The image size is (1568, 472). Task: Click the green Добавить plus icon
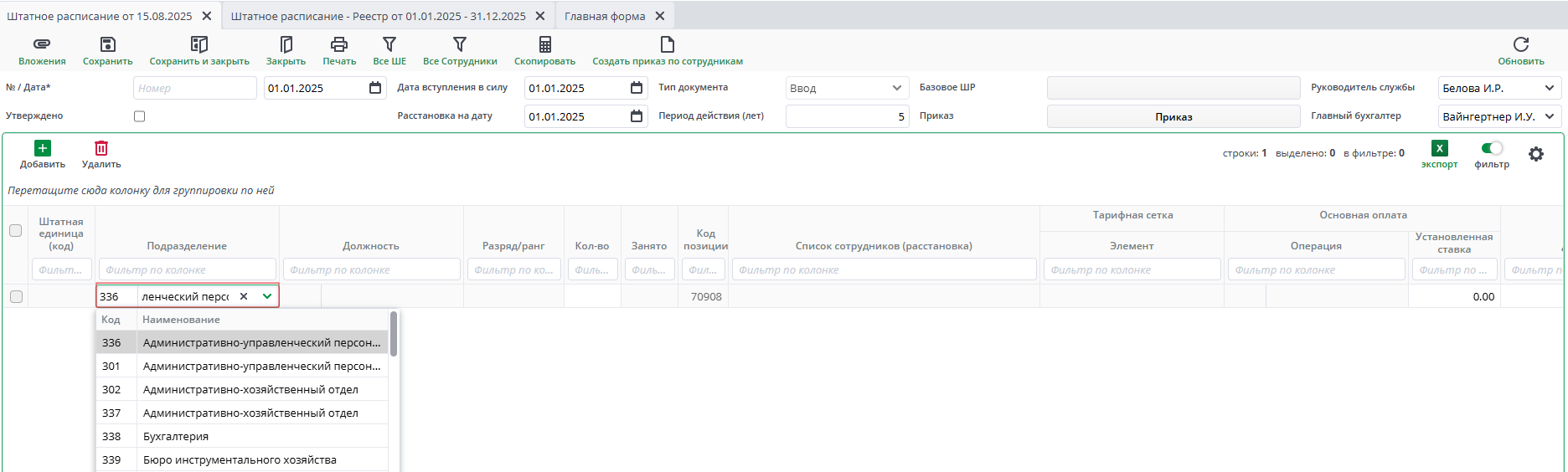43,148
